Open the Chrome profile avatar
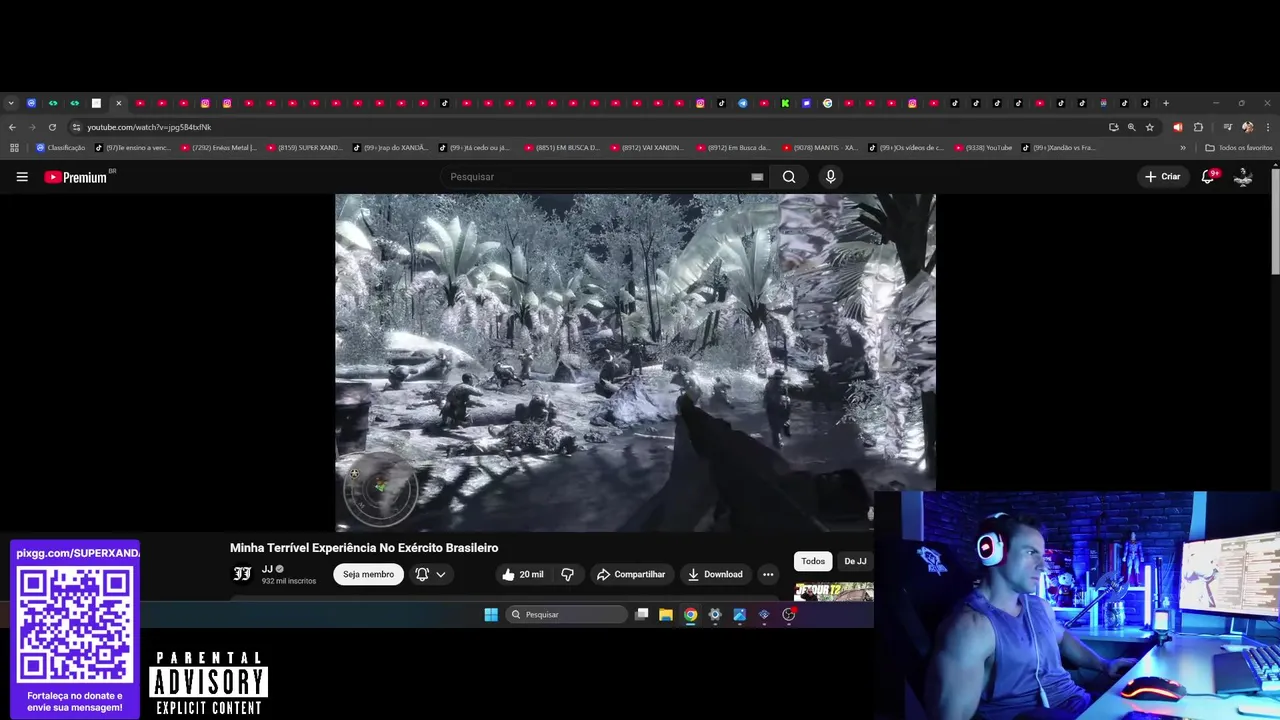The width and height of the screenshot is (1280, 720). pos(1247,127)
